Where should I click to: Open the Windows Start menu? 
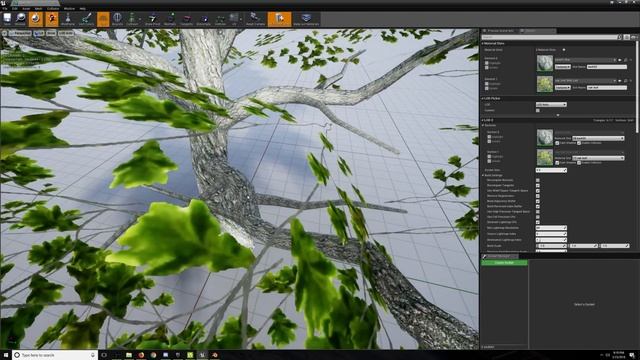tap(6, 355)
